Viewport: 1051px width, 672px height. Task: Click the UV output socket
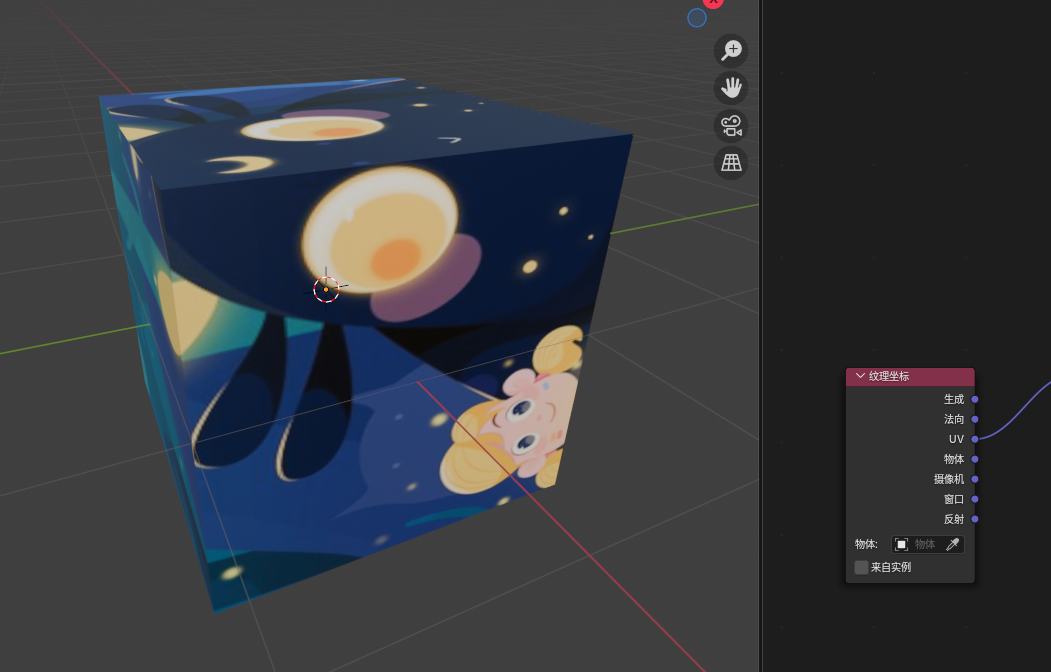click(x=975, y=439)
